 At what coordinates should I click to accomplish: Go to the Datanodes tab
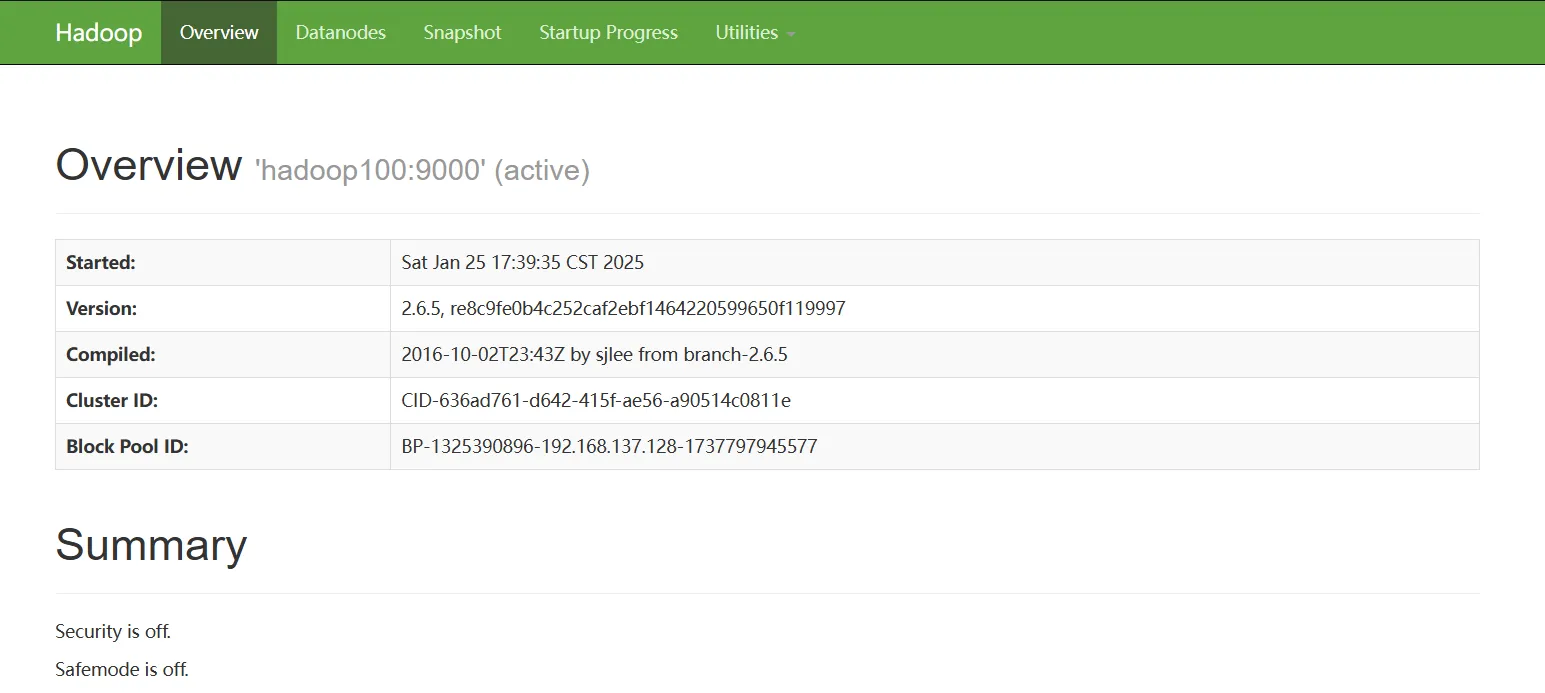(x=340, y=32)
